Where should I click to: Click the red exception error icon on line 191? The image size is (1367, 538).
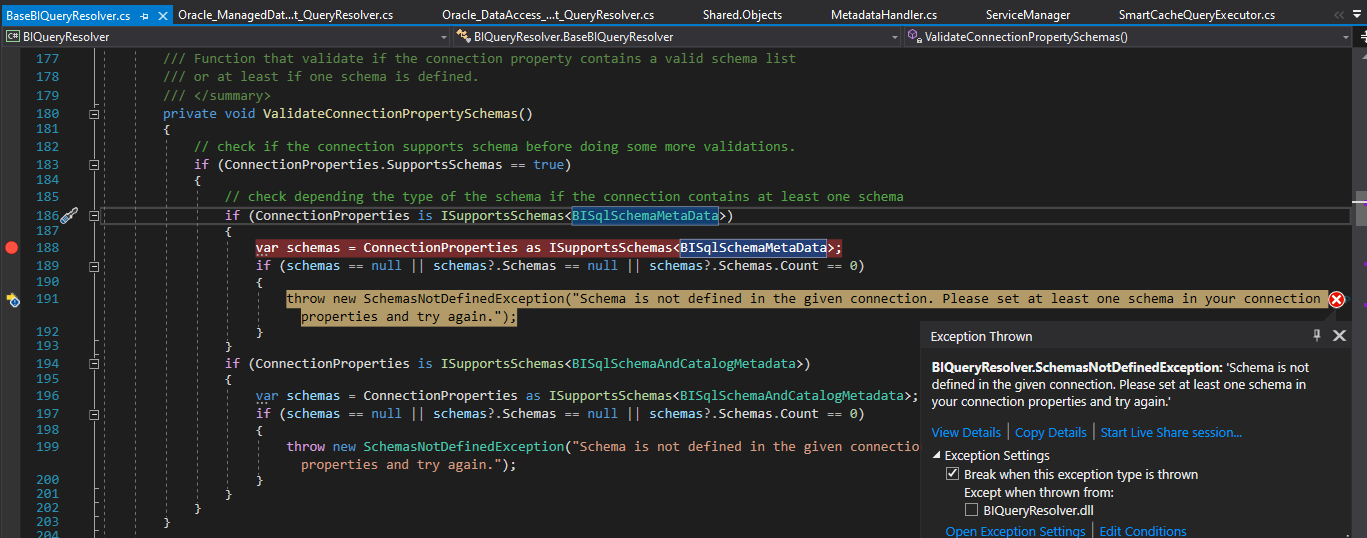[x=1336, y=299]
